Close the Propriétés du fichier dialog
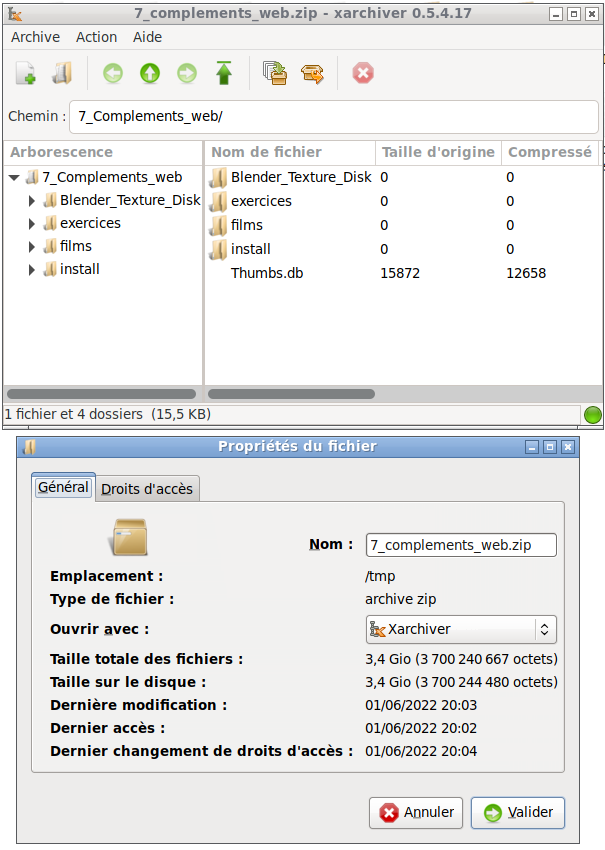The width and height of the screenshot is (605, 850). tap(568, 447)
